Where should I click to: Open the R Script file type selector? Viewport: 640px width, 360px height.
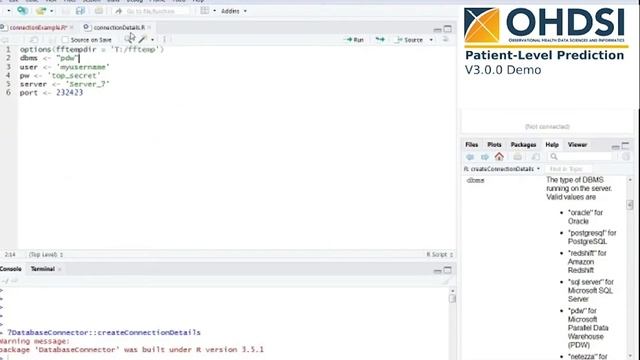click(x=440, y=255)
